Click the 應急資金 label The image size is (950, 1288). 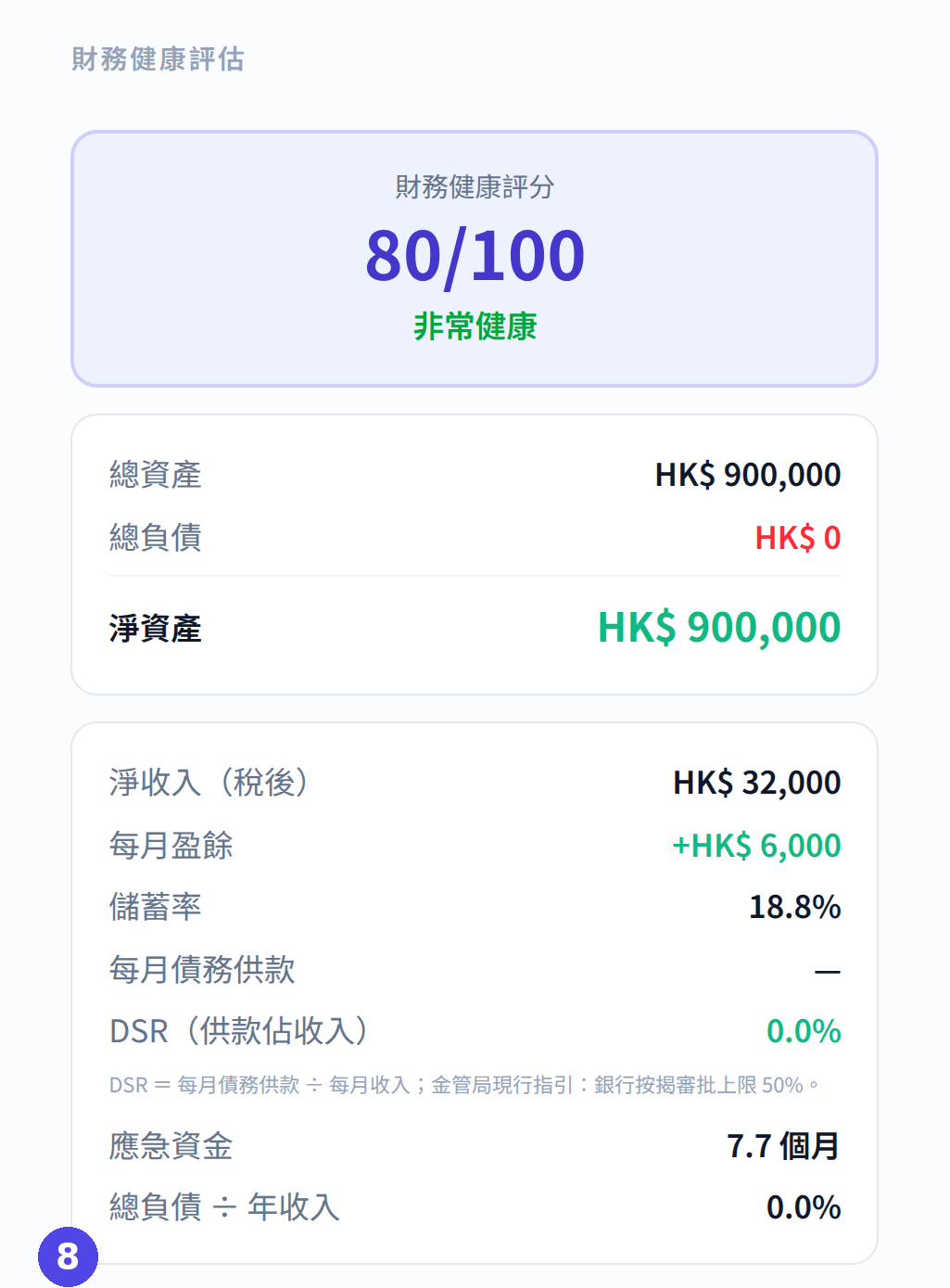point(171,1146)
